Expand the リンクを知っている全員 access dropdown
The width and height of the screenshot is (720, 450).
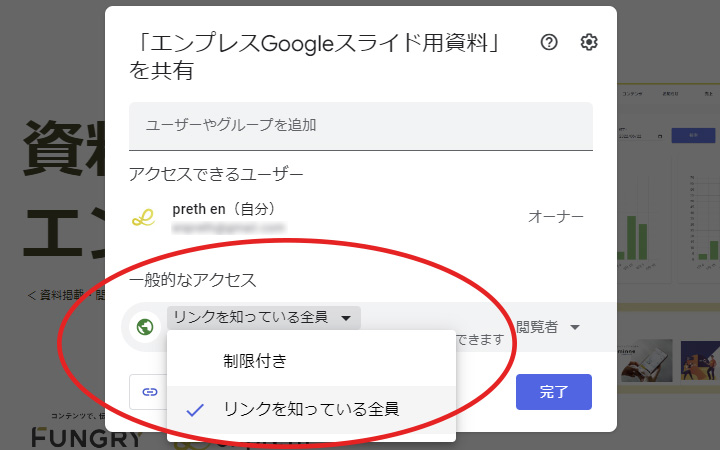[264, 317]
